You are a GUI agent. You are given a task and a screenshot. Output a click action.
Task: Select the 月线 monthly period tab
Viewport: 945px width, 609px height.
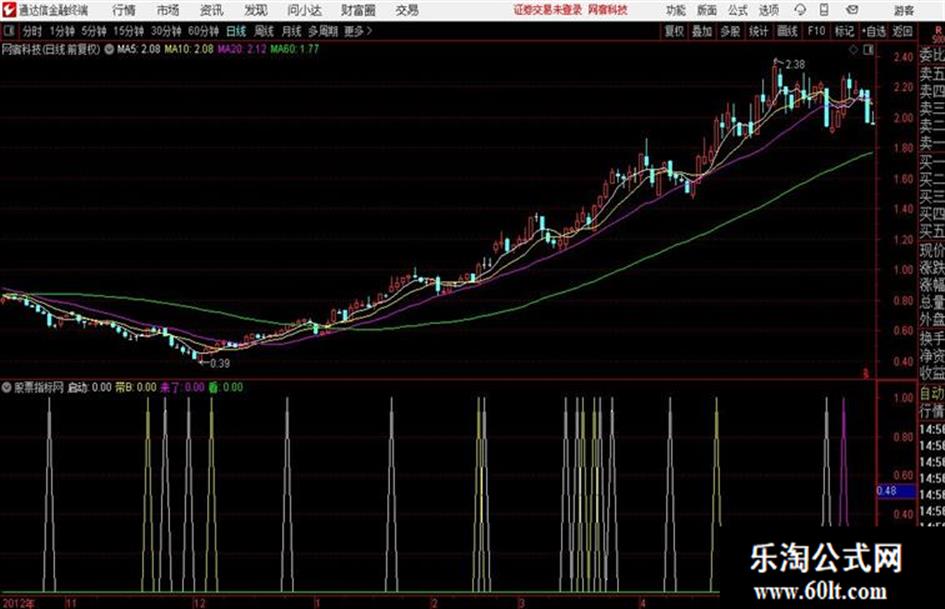pos(292,31)
